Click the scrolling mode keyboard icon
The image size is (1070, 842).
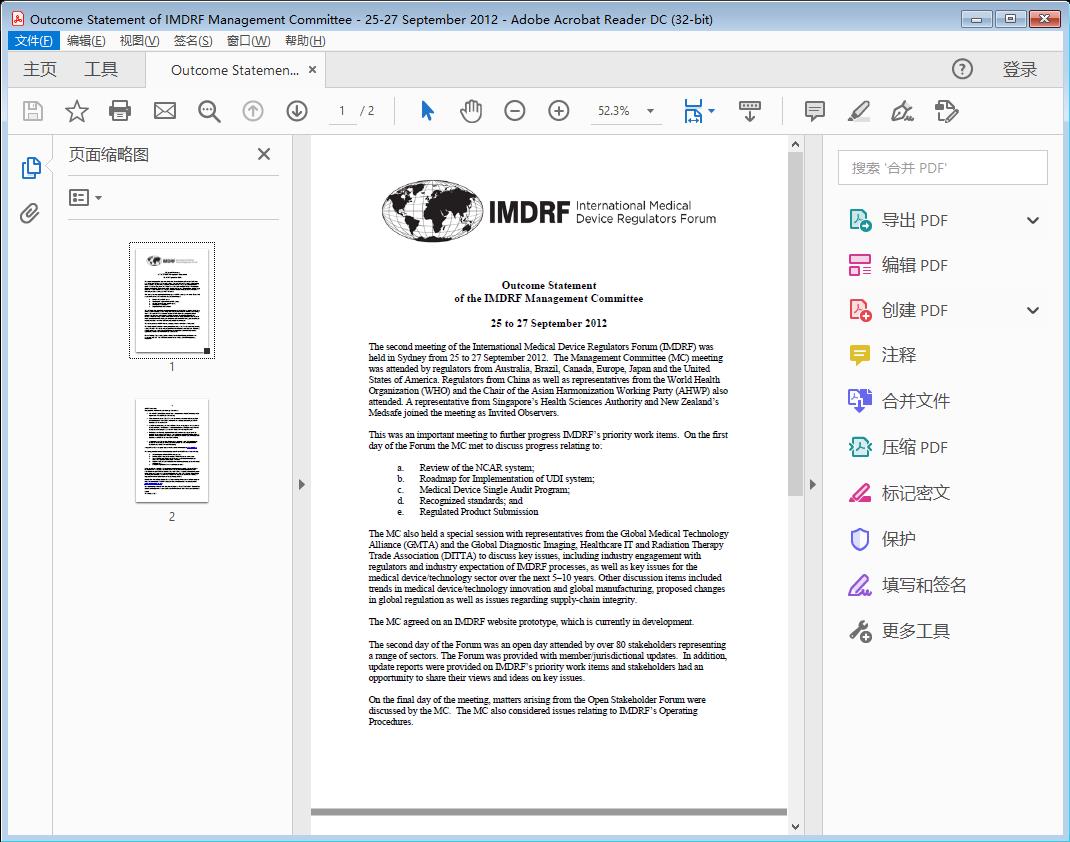click(749, 111)
